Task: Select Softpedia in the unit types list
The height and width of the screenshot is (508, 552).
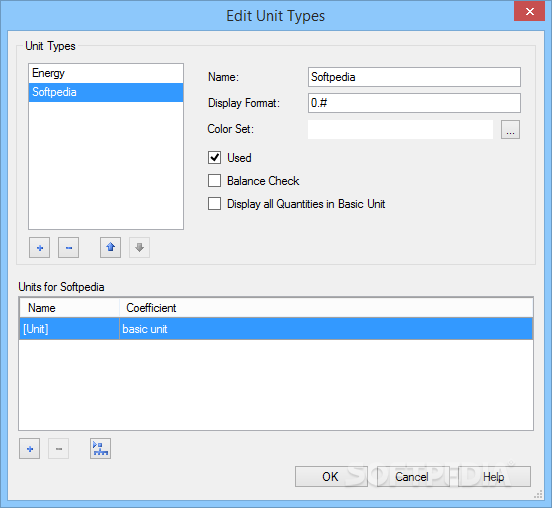Action: [106, 92]
